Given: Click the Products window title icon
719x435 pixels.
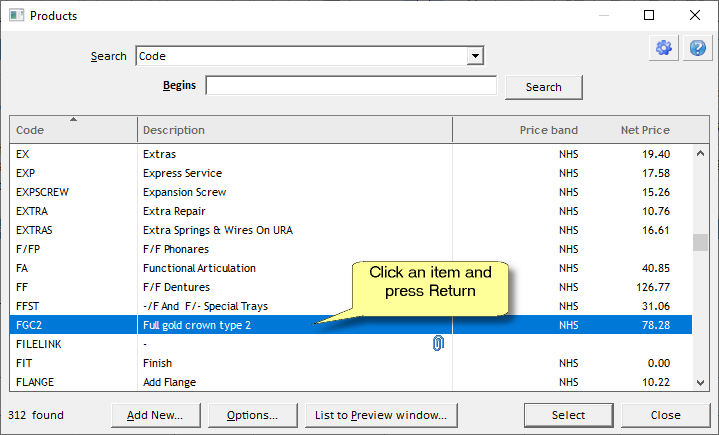Looking at the screenshot, I should pos(15,16).
